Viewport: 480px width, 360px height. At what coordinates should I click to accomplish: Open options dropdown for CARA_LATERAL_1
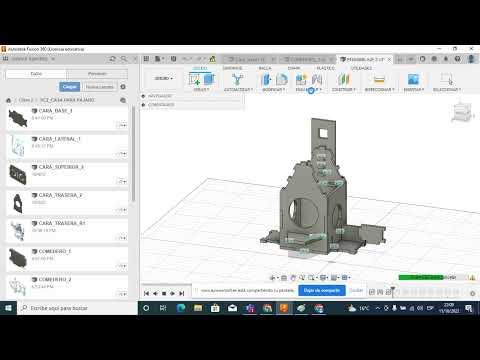tap(122, 153)
